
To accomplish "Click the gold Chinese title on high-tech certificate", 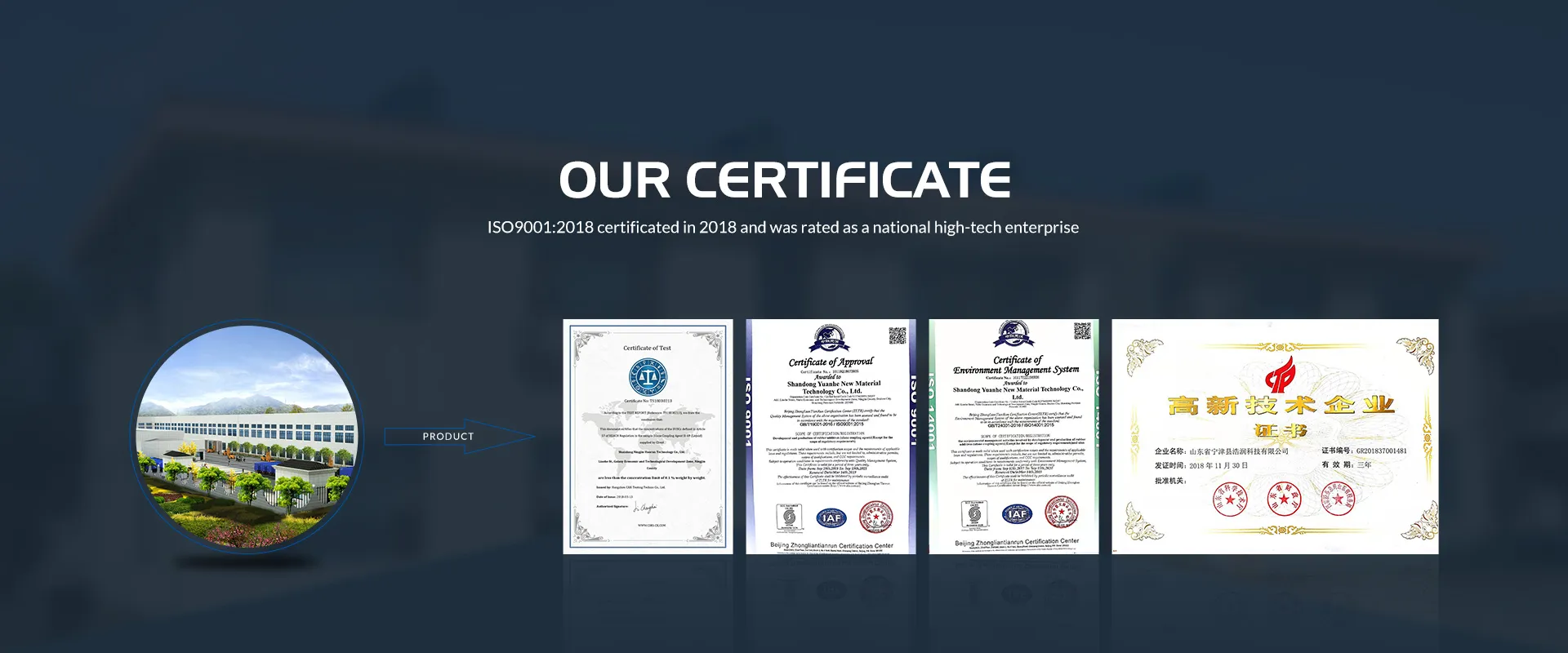I will coord(1280,406).
